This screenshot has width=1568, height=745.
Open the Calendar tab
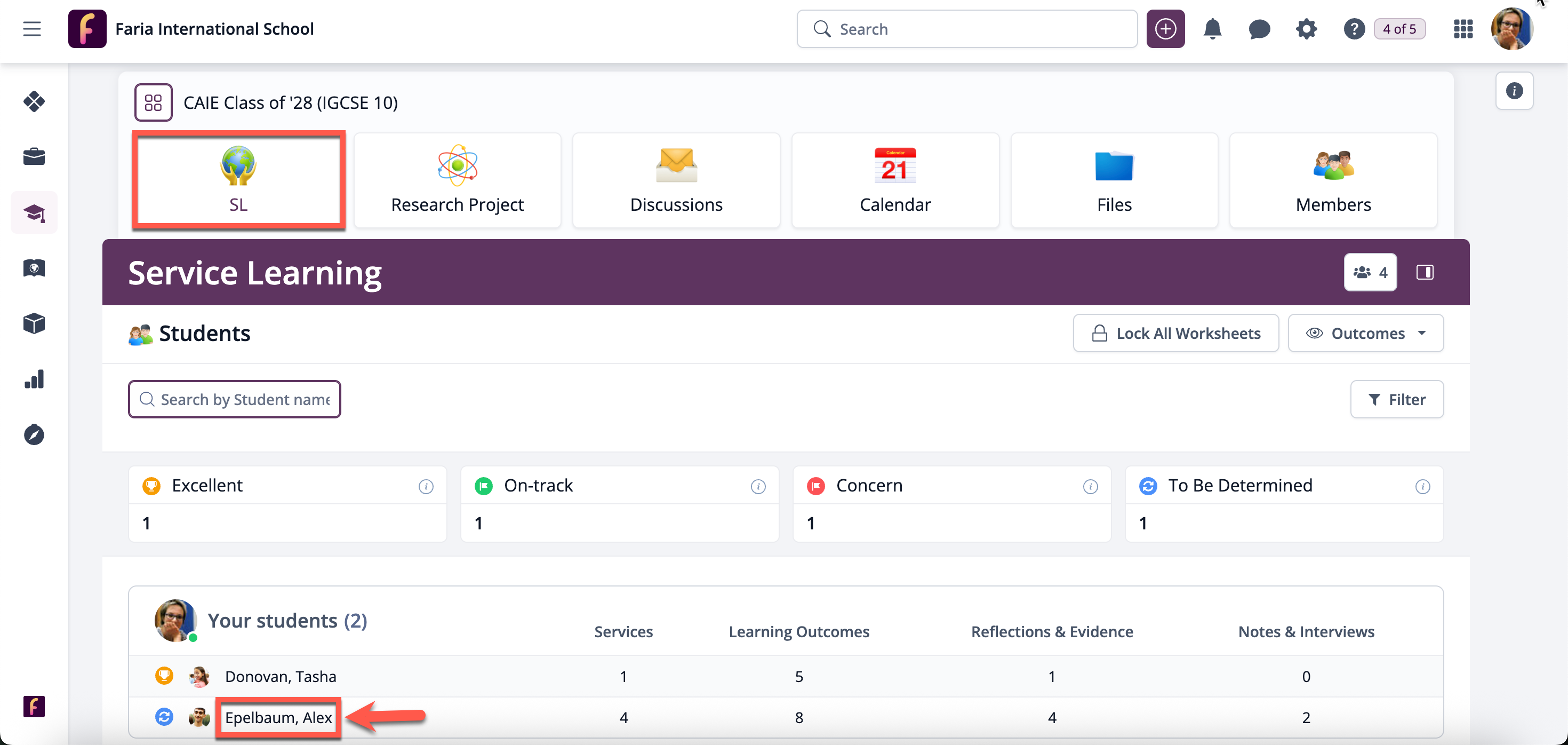(895, 180)
